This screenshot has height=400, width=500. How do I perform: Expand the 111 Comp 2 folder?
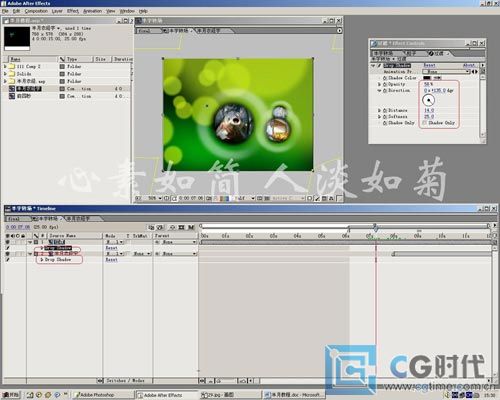5,66
